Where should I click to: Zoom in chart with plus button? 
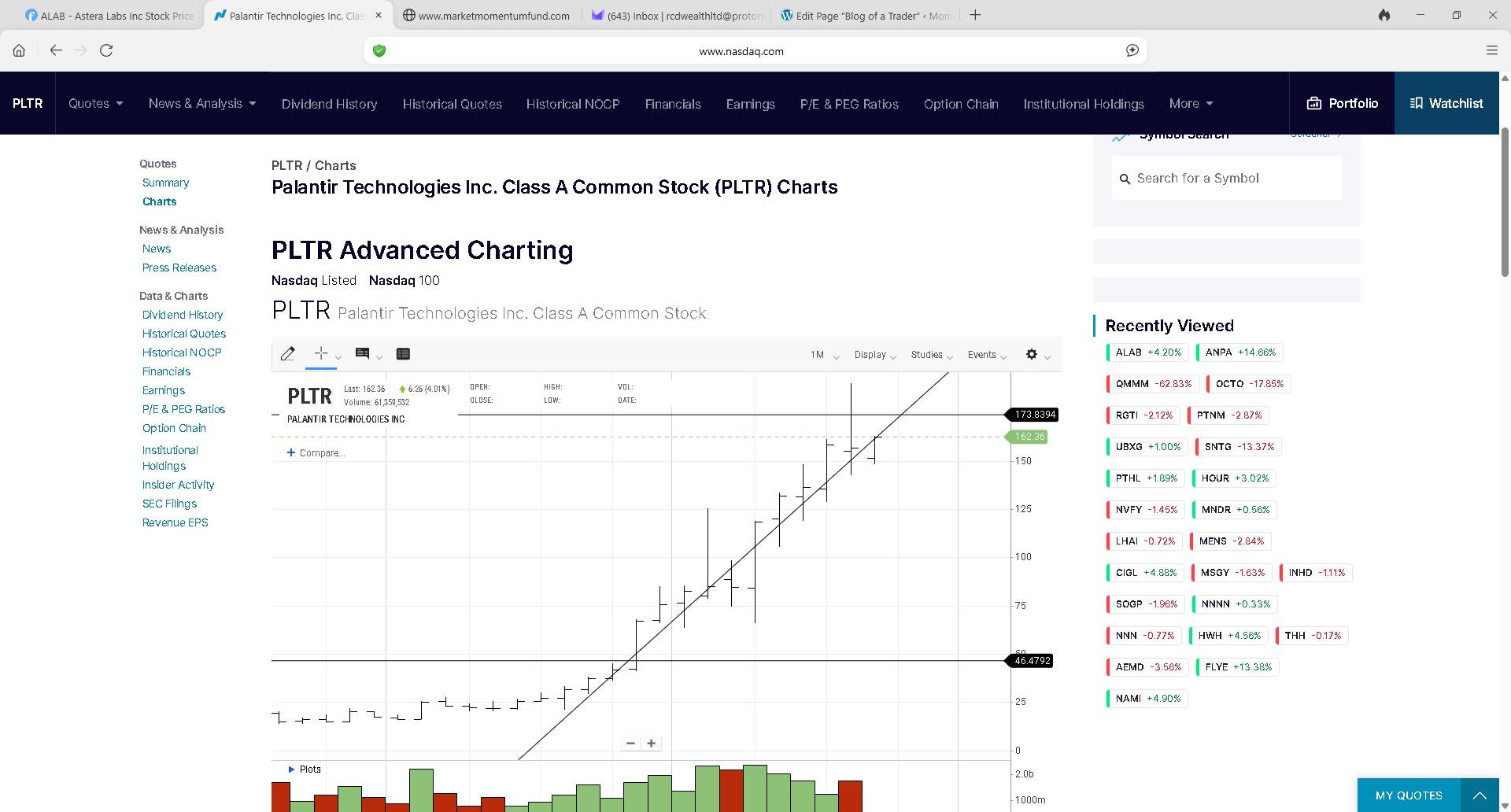click(x=652, y=744)
